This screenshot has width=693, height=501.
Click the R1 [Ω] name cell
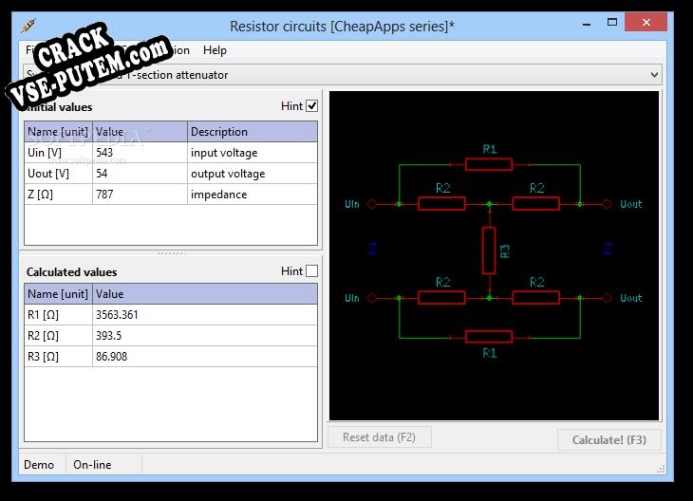[58, 315]
